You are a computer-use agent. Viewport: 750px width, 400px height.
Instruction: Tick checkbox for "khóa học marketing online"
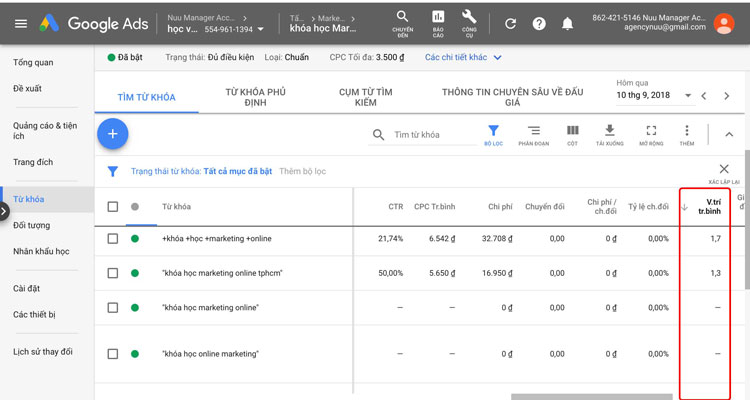pyautogui.click(x=112, y=307)
